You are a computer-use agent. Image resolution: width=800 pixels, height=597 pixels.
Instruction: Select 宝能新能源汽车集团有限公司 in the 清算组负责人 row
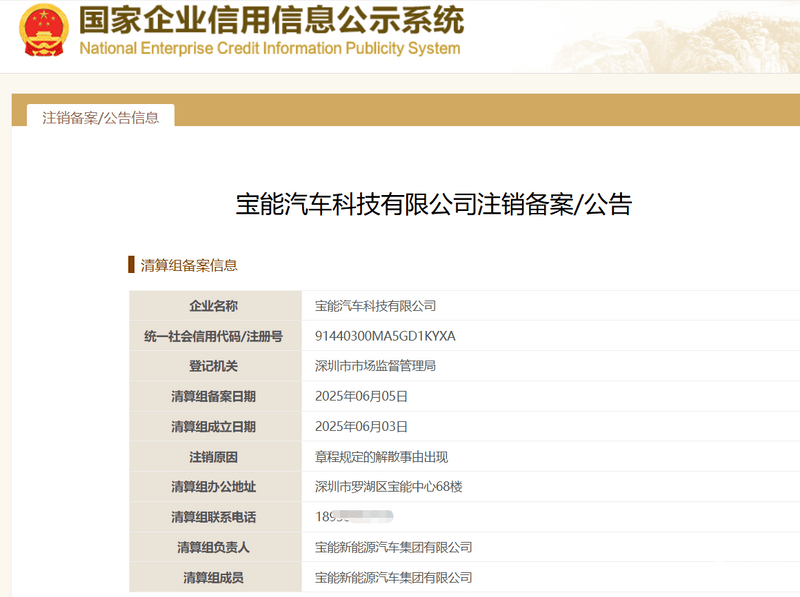point(393,548)
